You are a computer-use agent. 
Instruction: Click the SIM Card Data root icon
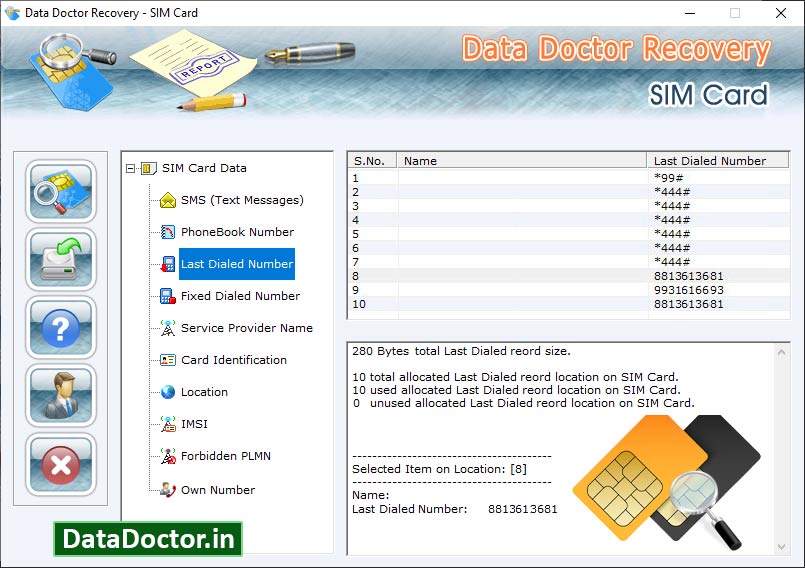[148, 168]
